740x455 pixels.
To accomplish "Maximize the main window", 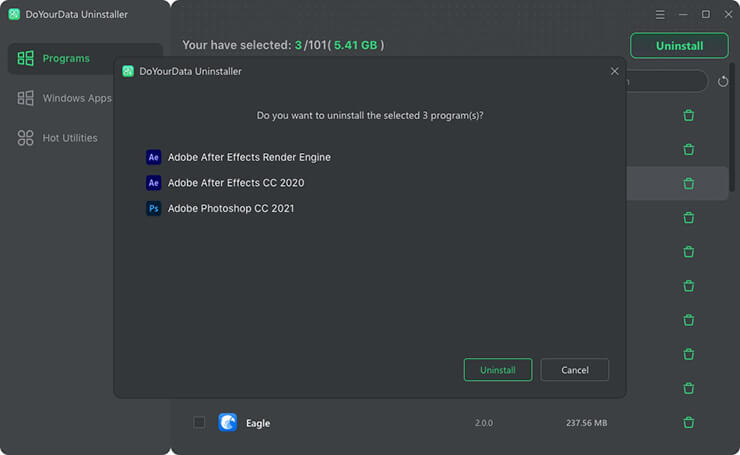I will click(x=706, y=15).
